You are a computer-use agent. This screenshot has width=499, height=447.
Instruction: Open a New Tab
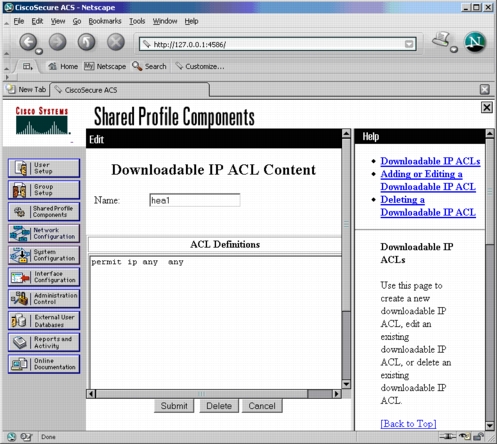(x=26, y=90)
